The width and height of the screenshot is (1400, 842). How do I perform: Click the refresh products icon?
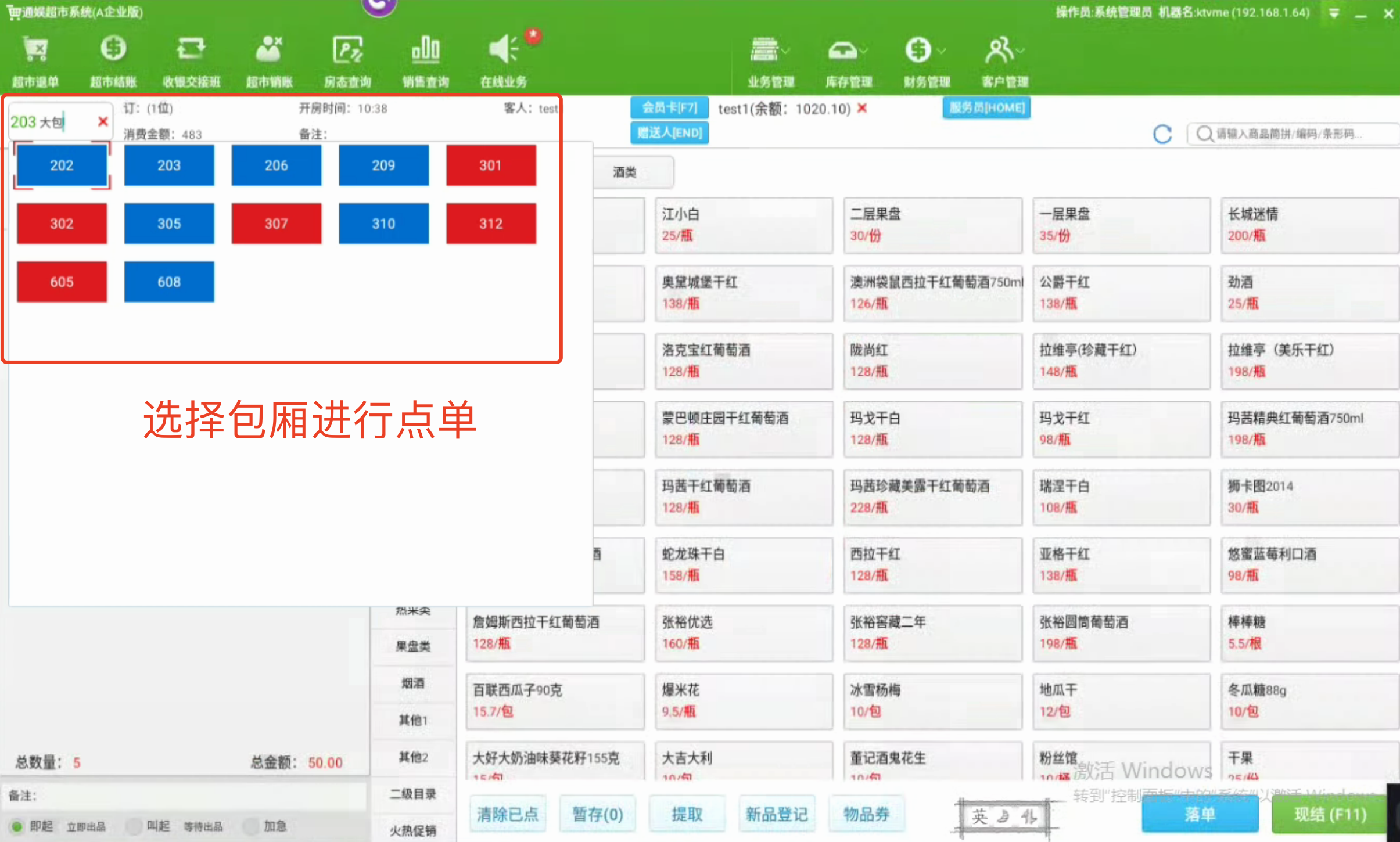[x=1162, y=134]
